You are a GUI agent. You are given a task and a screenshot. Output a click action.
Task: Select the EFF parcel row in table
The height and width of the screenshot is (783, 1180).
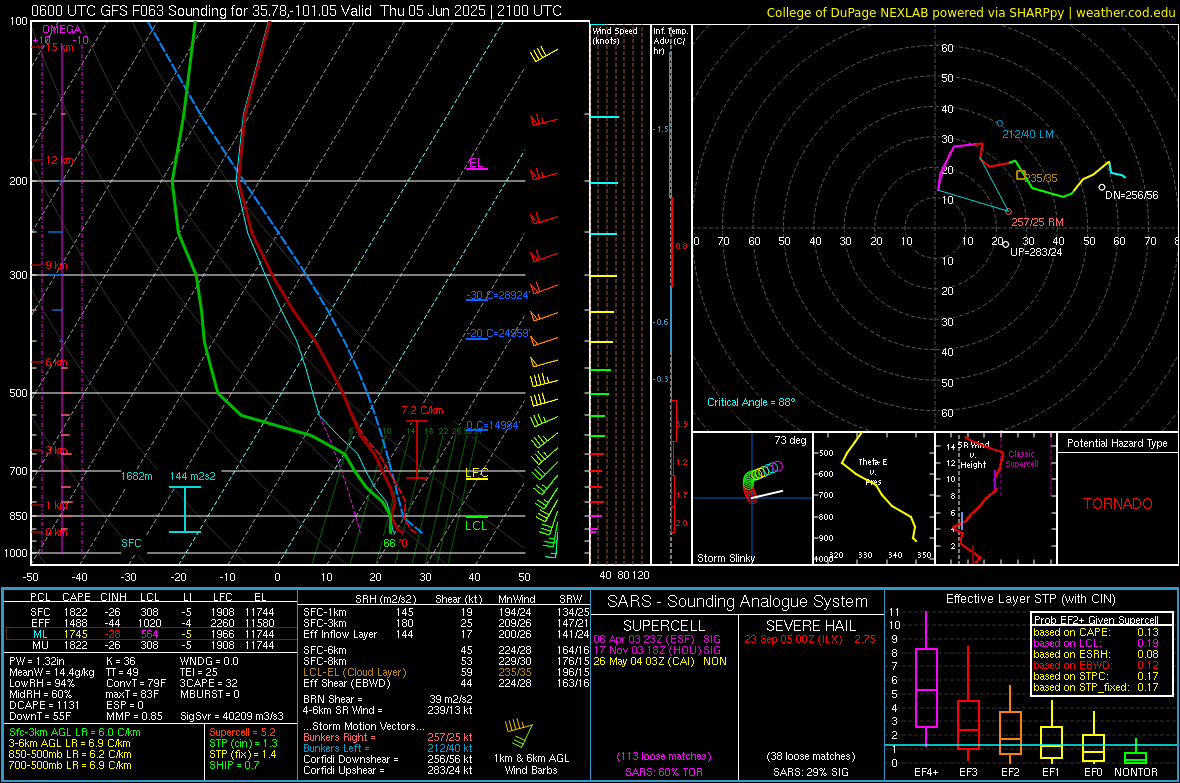point(151,623)
